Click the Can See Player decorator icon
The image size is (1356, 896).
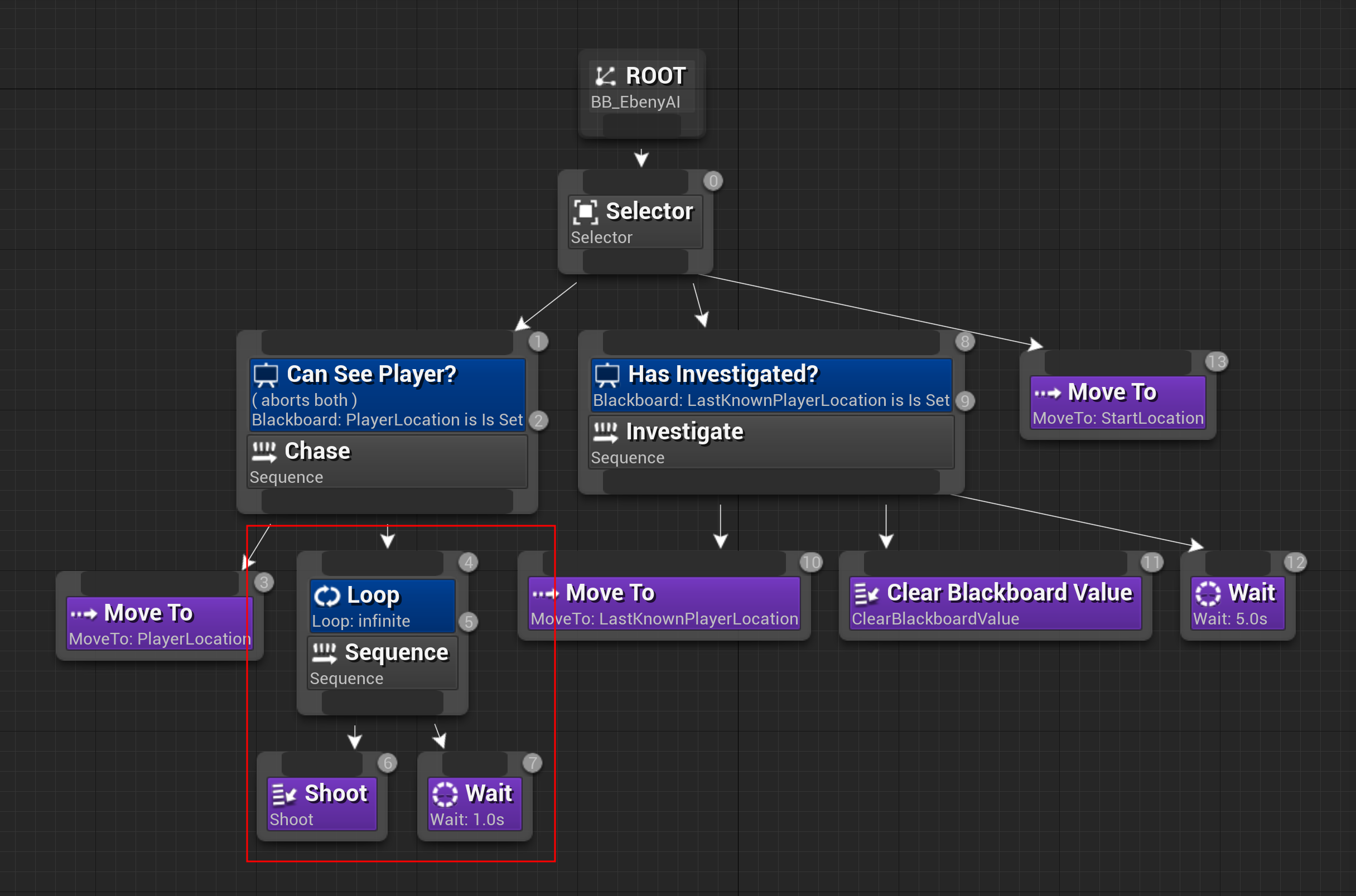point(266,375)
